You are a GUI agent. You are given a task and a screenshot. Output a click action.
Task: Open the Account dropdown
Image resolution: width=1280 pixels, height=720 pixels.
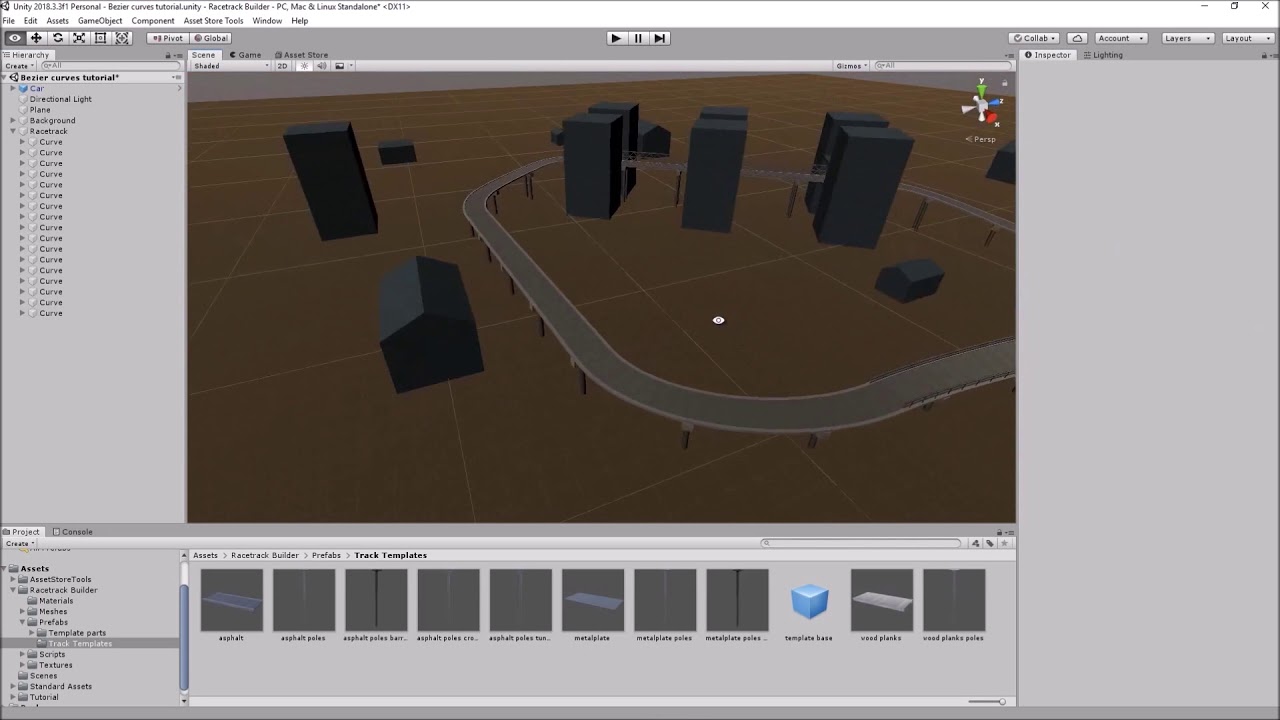tap(1119, 38)
